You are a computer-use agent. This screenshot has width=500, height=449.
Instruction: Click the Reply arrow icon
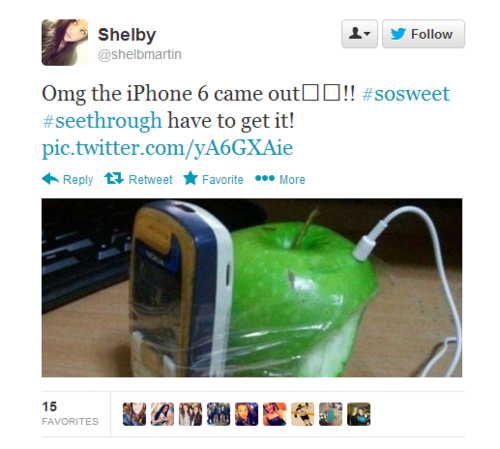[x=50, y=179]
